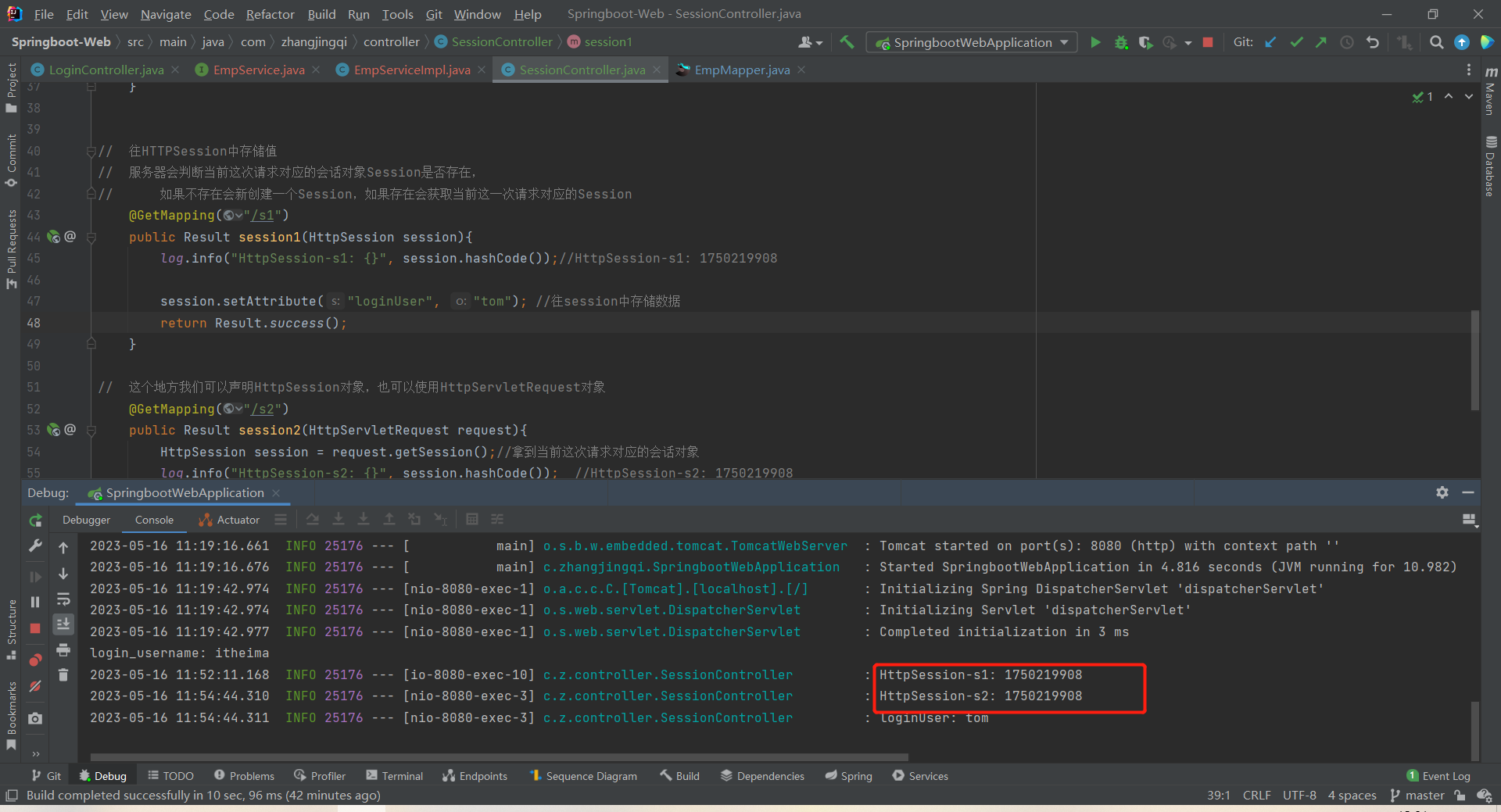This screenshot has height=812, width=1501.
Task: Close the EmpService.java tab
Action: tap(316, 70)
